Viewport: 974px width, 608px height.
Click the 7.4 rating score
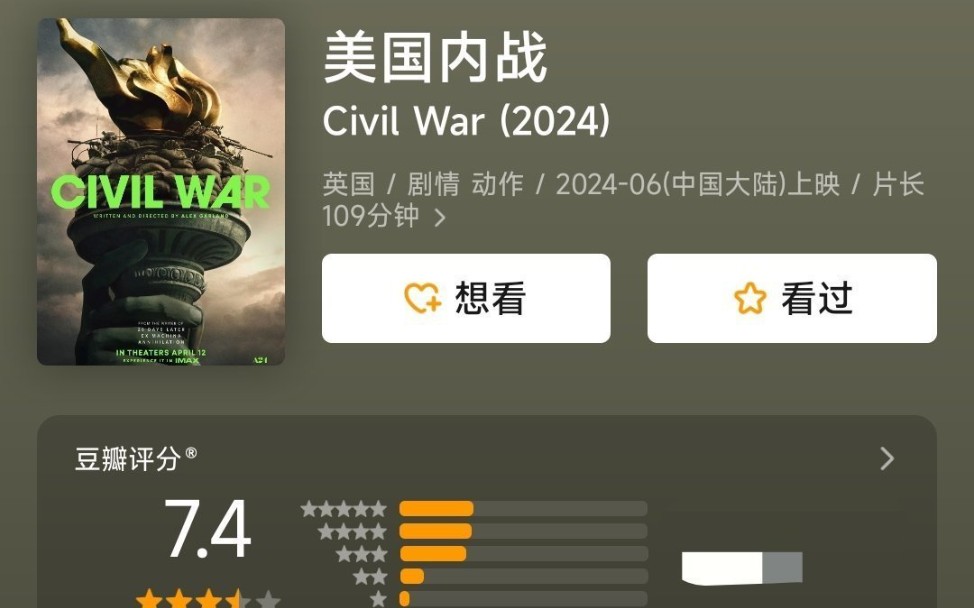(x=207, y=530)
